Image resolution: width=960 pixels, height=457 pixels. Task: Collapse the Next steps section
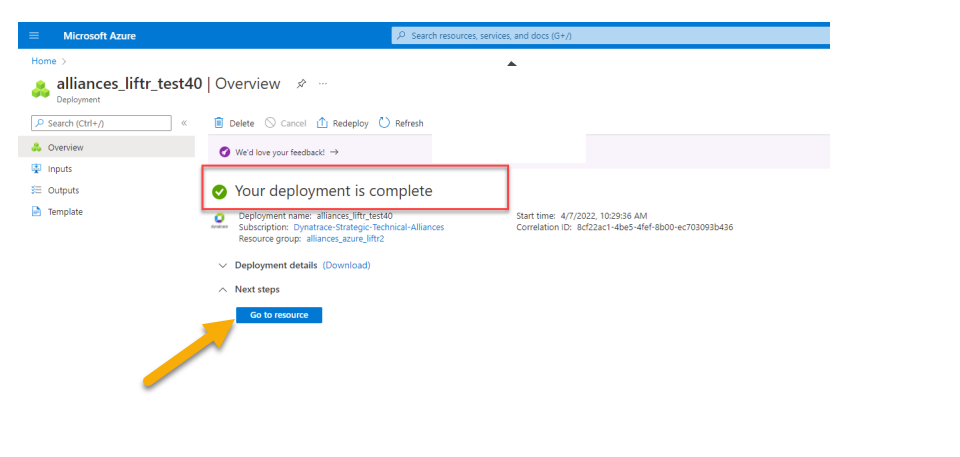222,290
